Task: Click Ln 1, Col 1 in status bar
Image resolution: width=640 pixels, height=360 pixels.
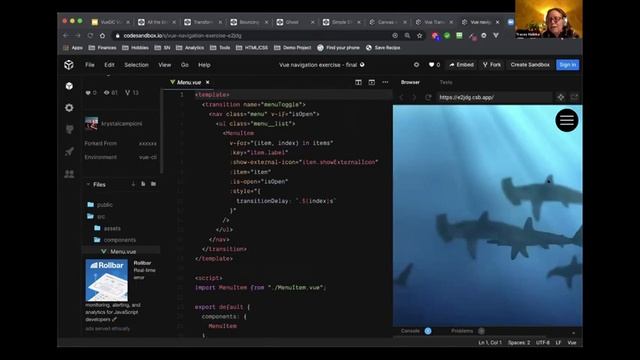Action: coord(490,343)
